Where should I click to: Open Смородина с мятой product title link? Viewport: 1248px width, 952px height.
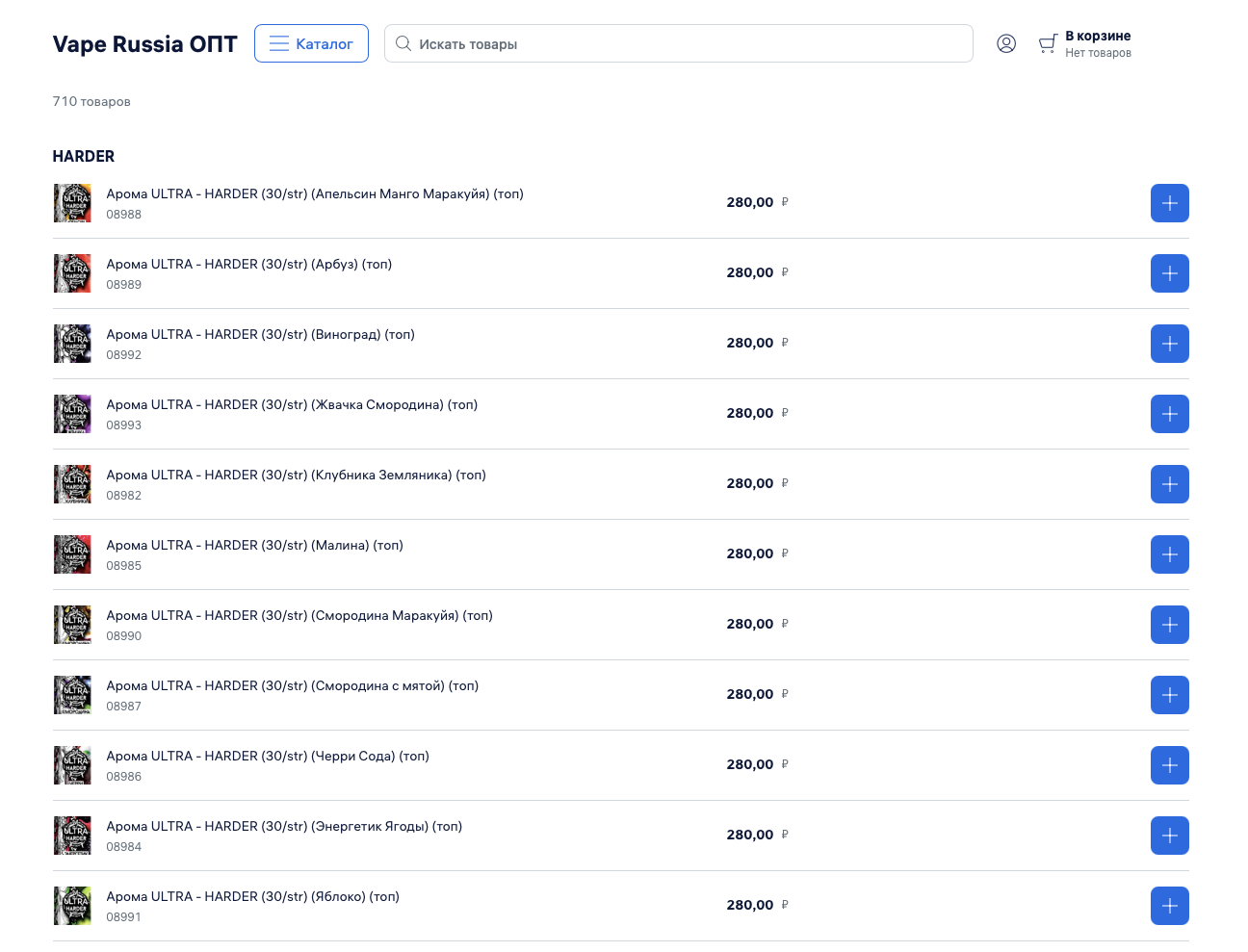coord(293,686)
